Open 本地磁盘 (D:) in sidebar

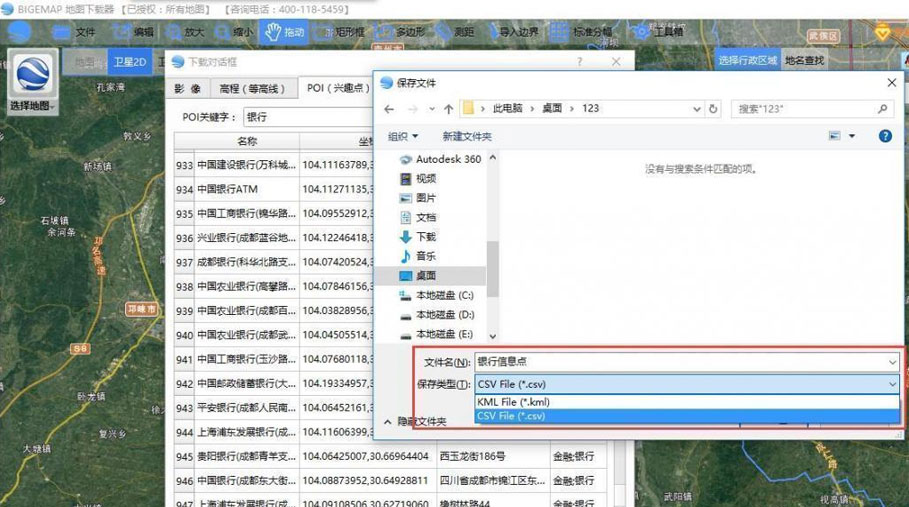tap(437, 315)
